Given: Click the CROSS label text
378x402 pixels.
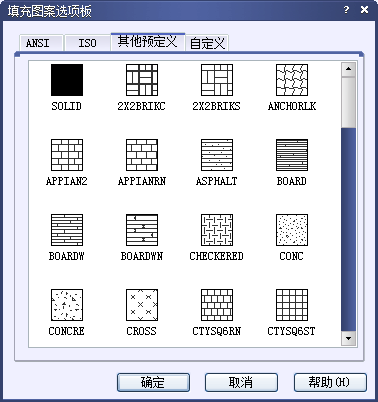Looking at the screenshot, I should pyautogui.click(x=142, y=331).
